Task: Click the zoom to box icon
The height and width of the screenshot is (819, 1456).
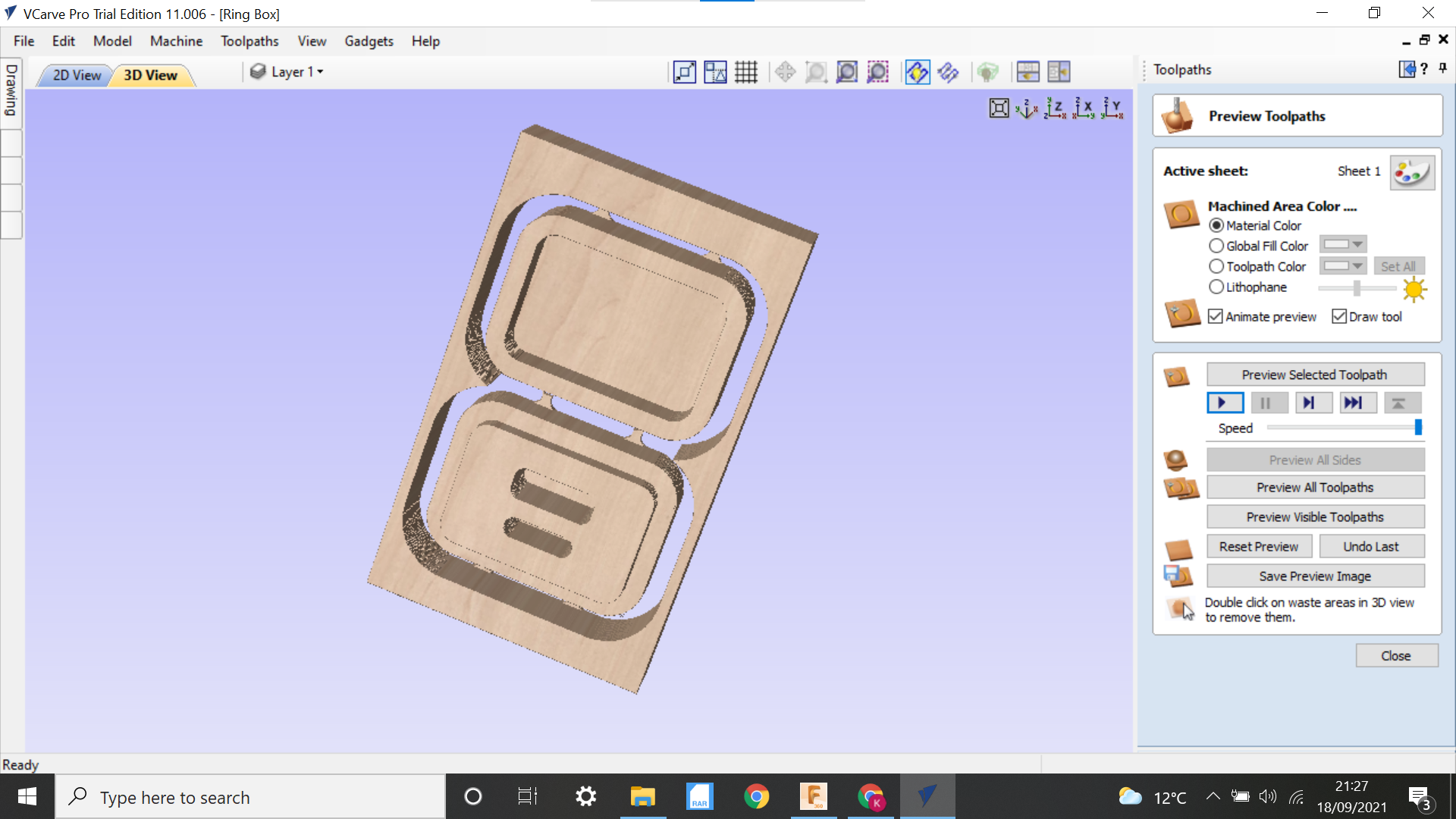Action: click(816, 72)
